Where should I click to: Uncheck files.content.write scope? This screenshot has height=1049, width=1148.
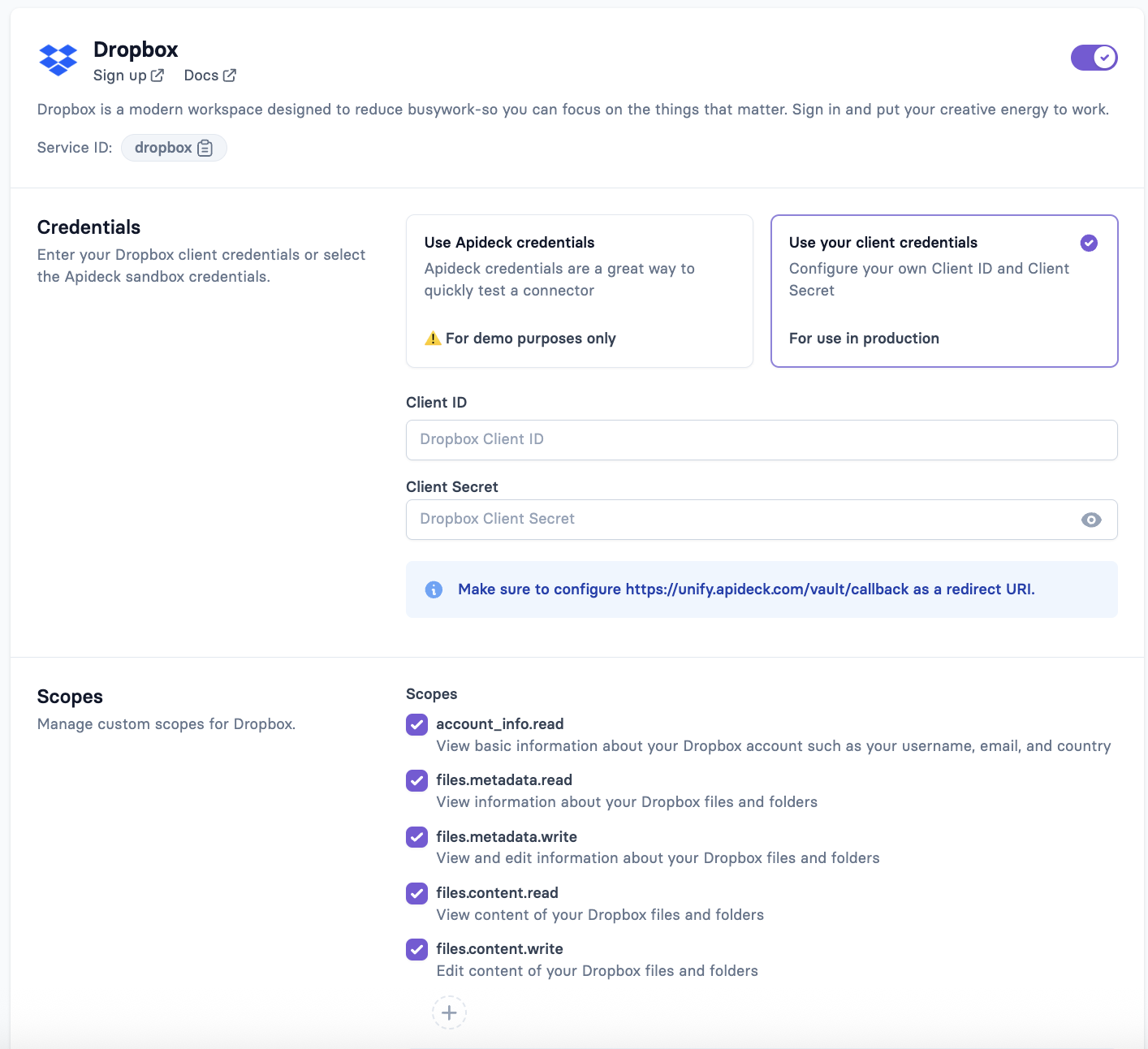point(416,949)
